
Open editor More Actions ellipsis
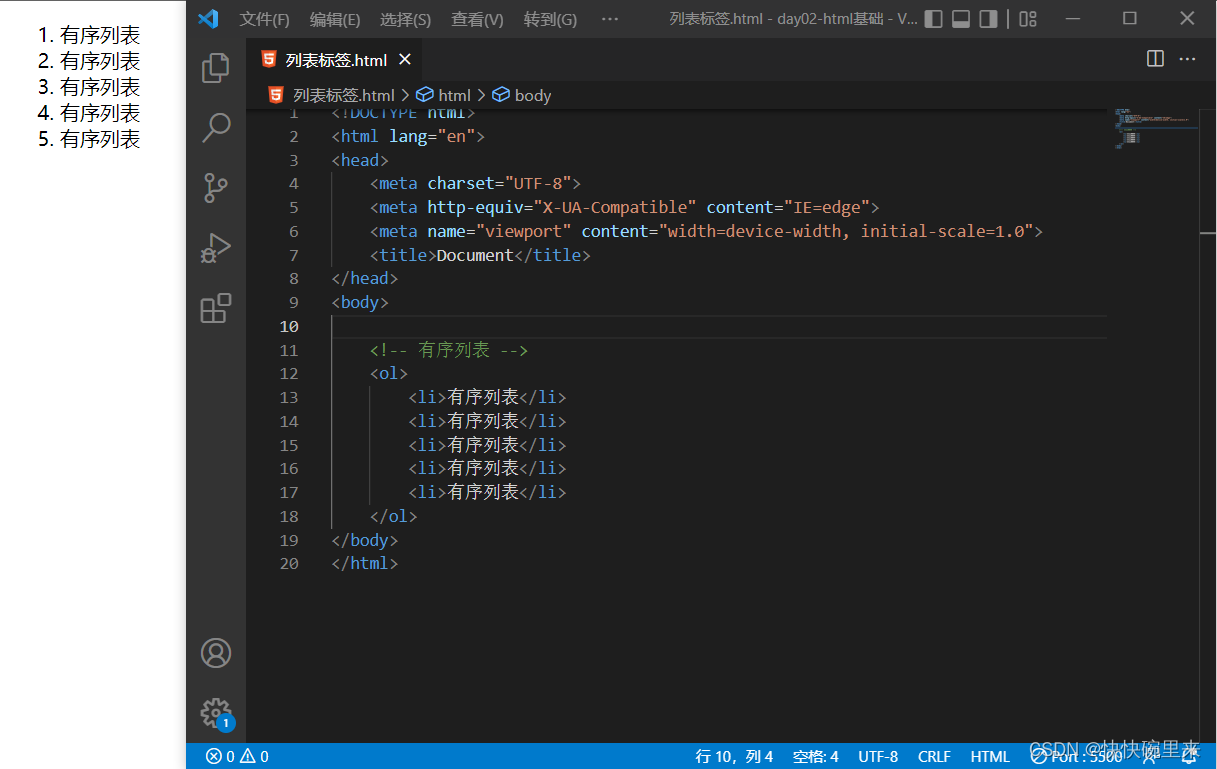pyautogui.click(x=1187, y=59)
